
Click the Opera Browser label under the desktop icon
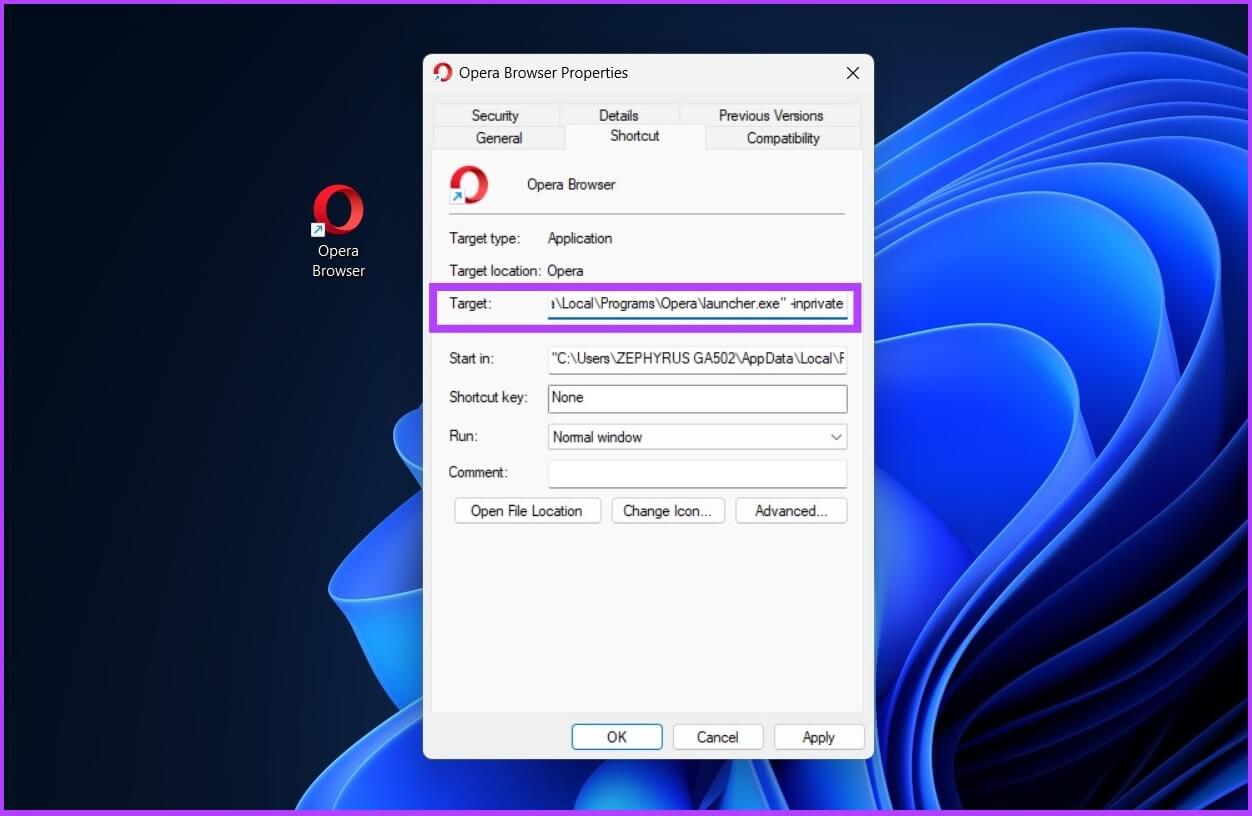click(338, 261)
